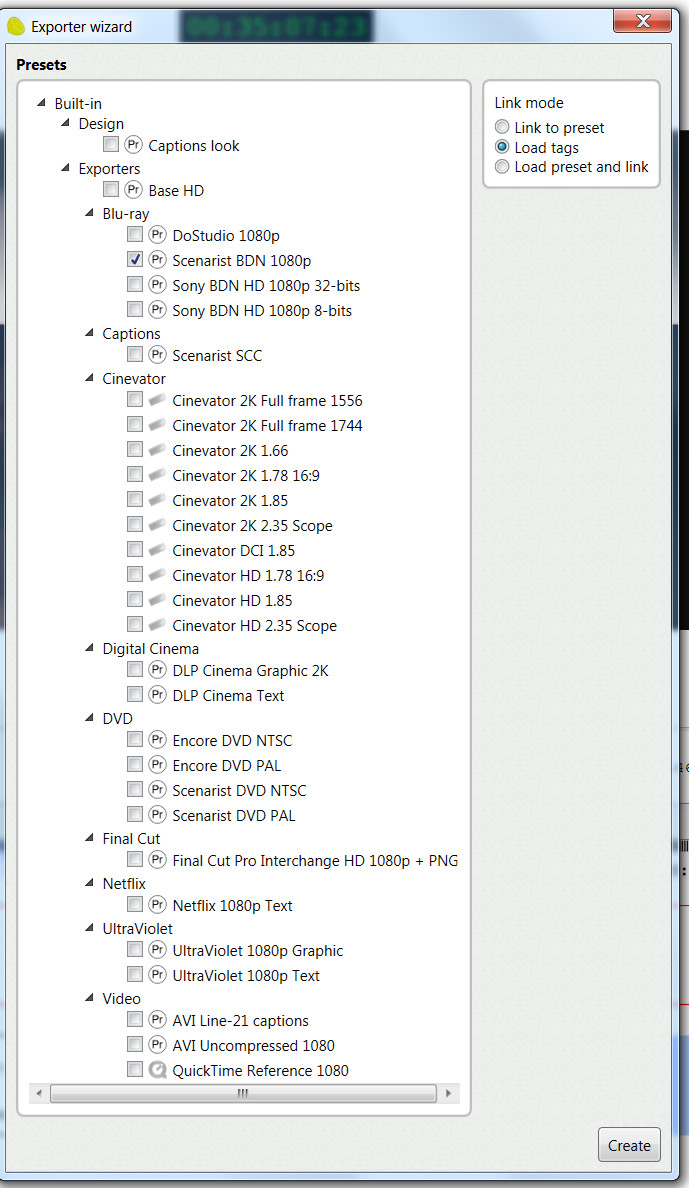
Task: Click the Cinevator icon beside Cinevator 2K 1.66
Action: (158, 450)
